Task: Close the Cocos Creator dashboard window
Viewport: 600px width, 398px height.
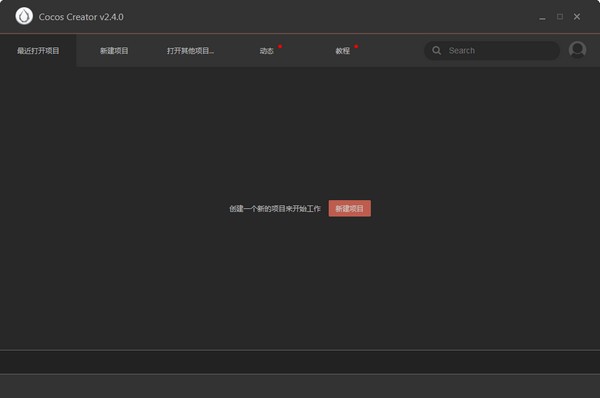Action: click(x=577, y=16)
